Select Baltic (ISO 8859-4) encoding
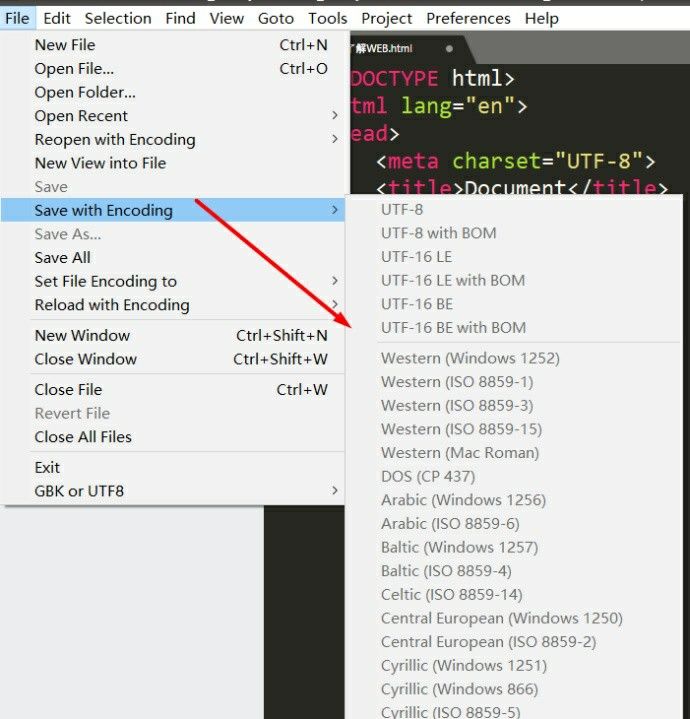 point(513,571)
